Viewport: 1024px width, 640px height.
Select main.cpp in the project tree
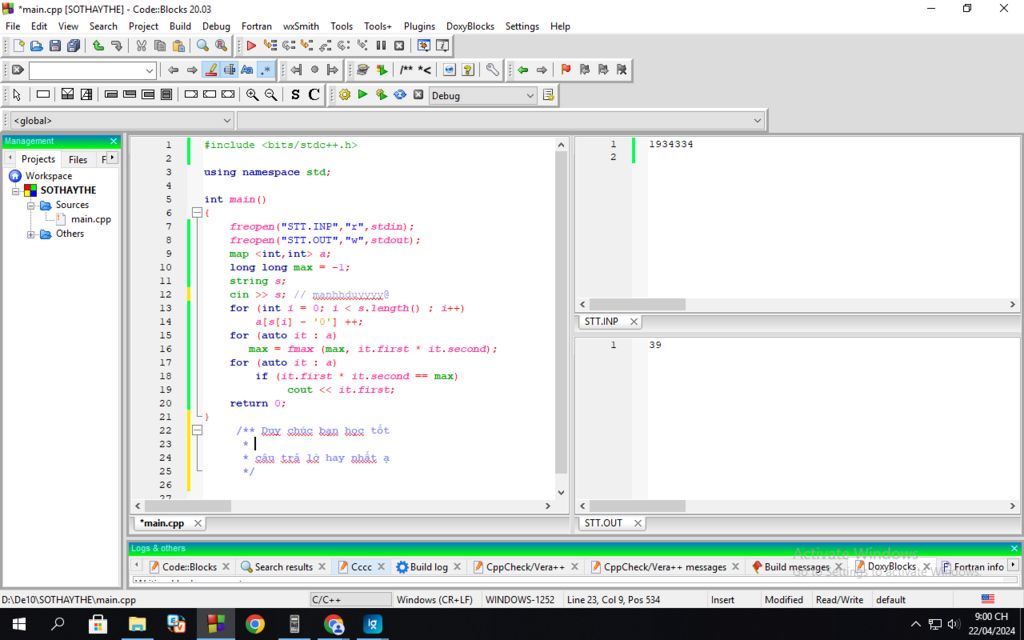[x=91, y=219]
